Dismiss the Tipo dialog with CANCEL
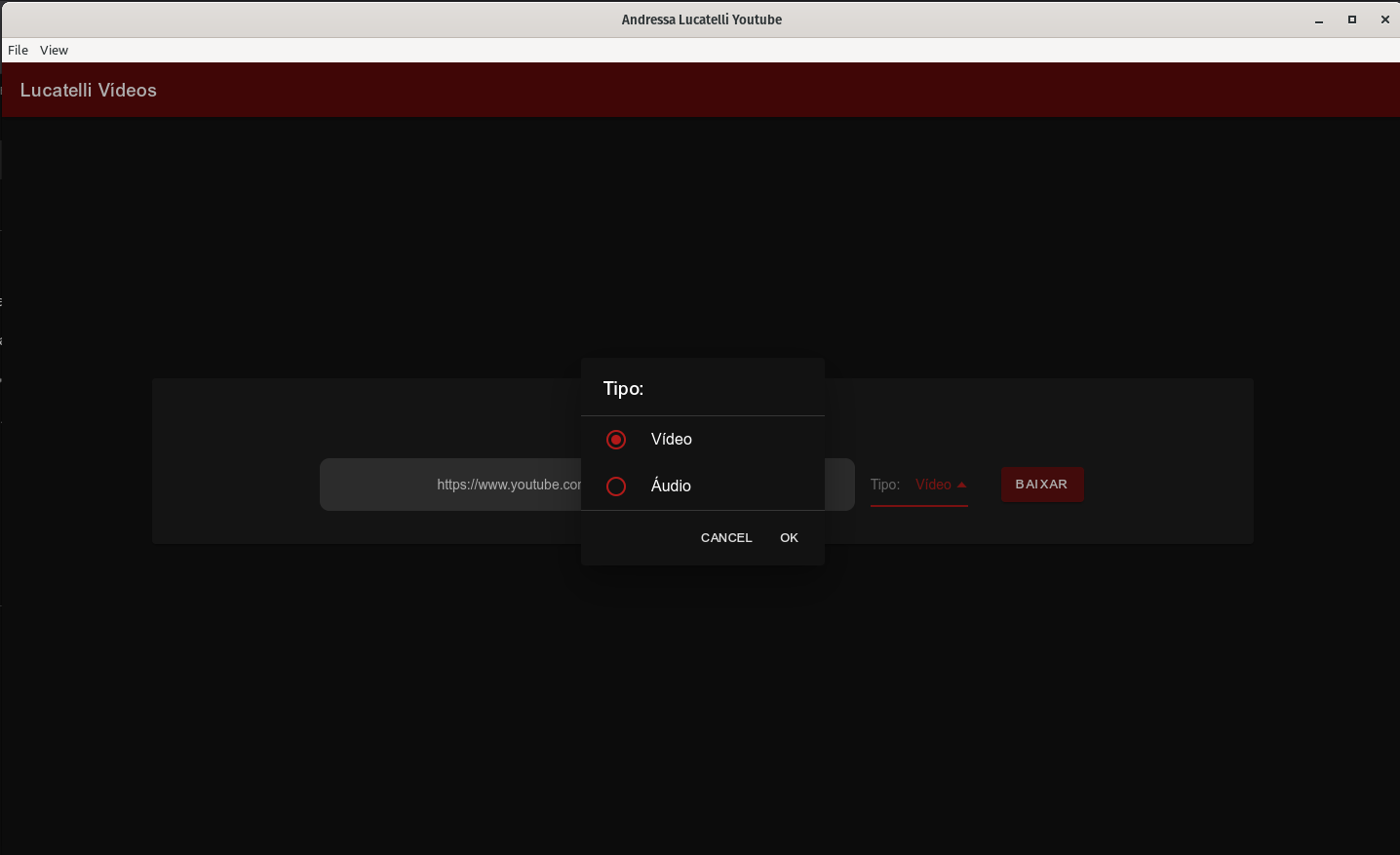The height and width of the screenshot is (855, 1400). (725, 537)
